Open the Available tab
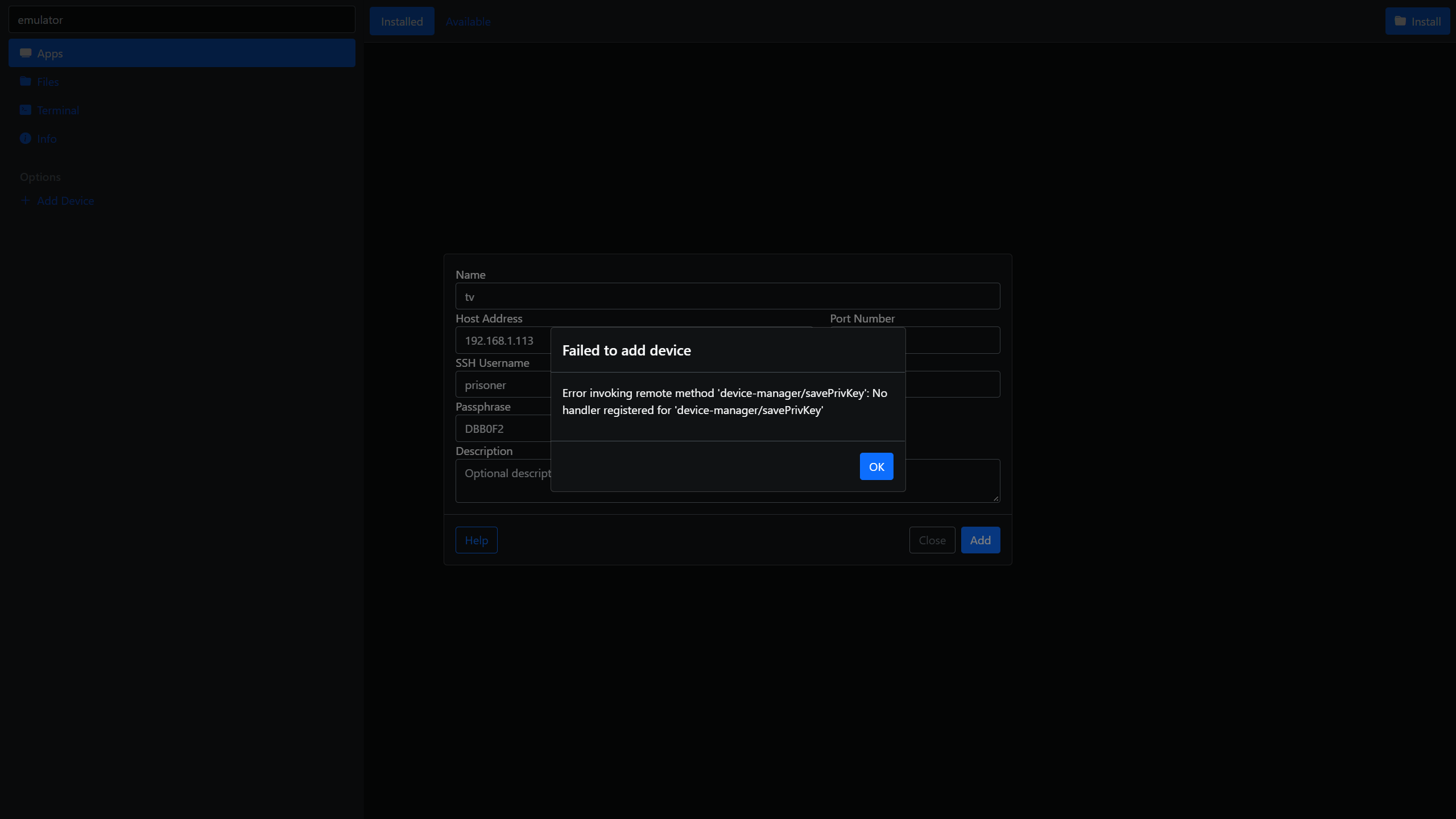The image size is (1456, 819). [468, 22]
